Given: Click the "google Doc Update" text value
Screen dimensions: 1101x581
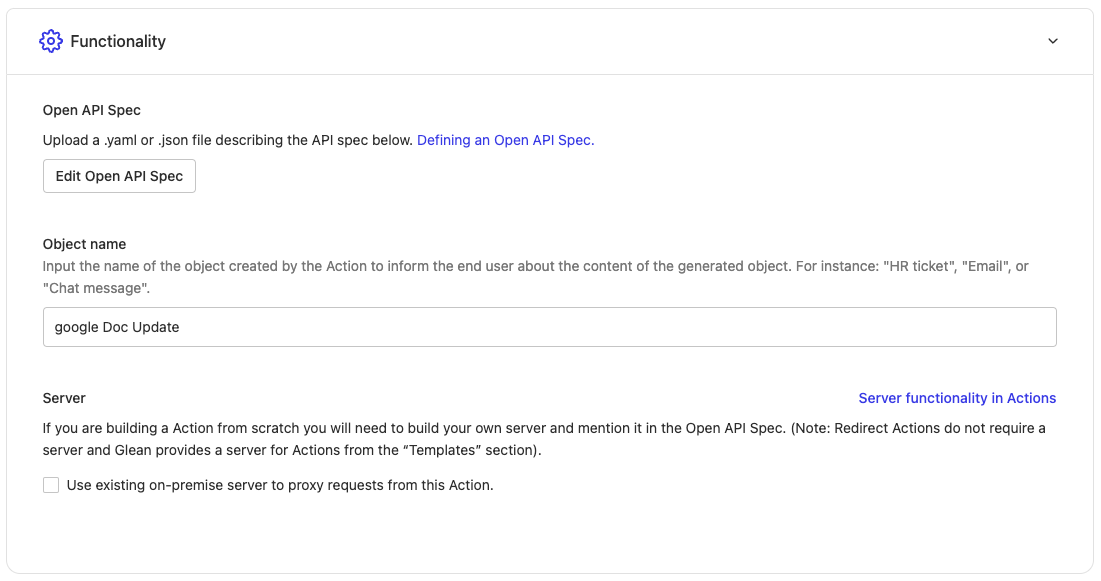Looking at the screenshot, I should 117,327.
